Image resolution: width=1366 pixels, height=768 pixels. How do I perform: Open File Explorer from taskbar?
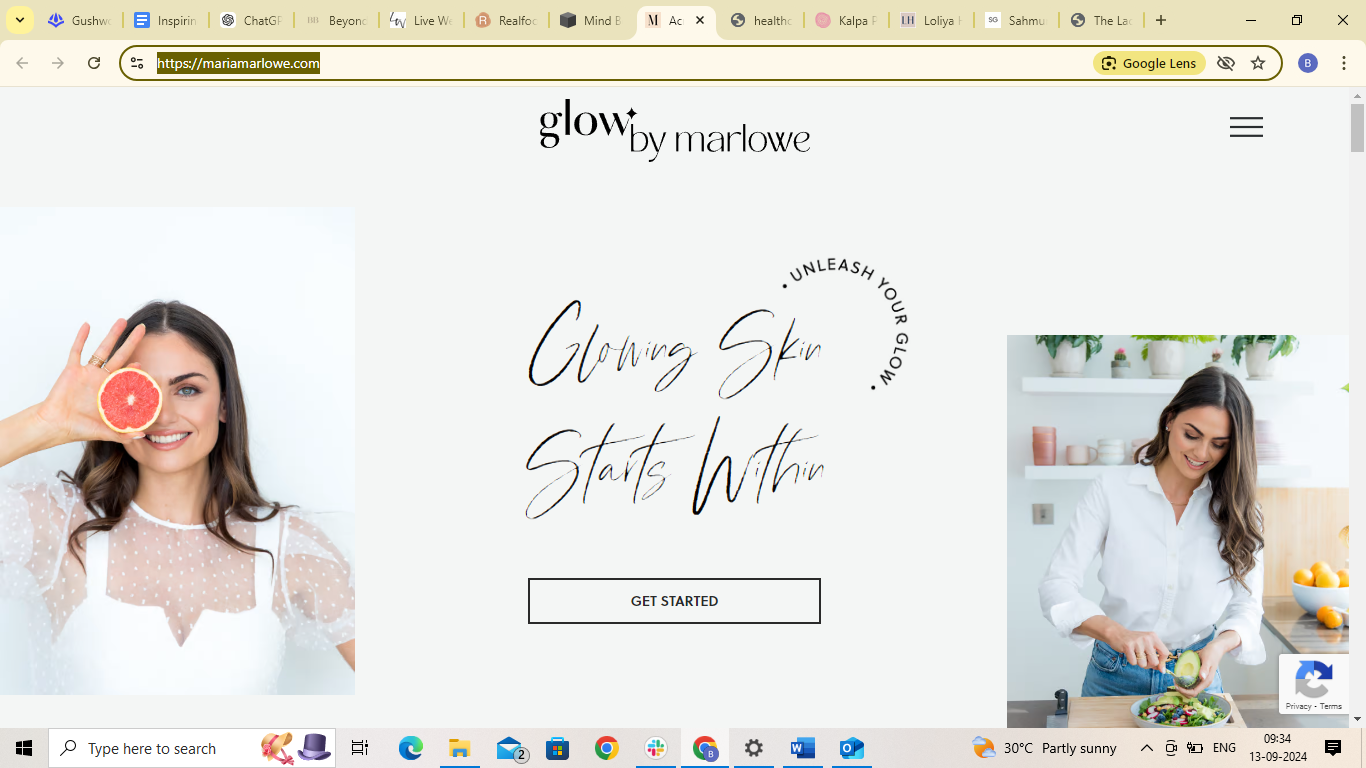(x=459, y=748)
